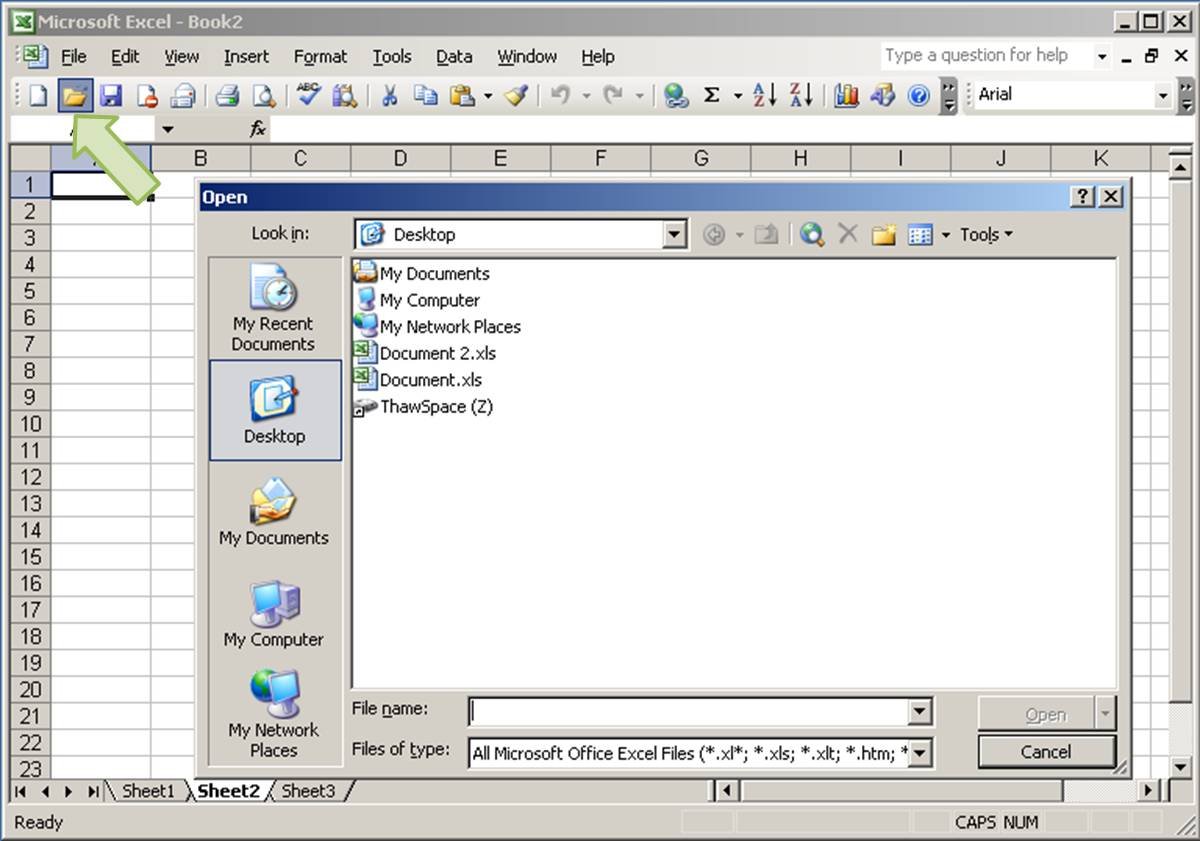Click the Save floppy disk toolbar icon
1200x841 pixels.
tap(110, 95)
